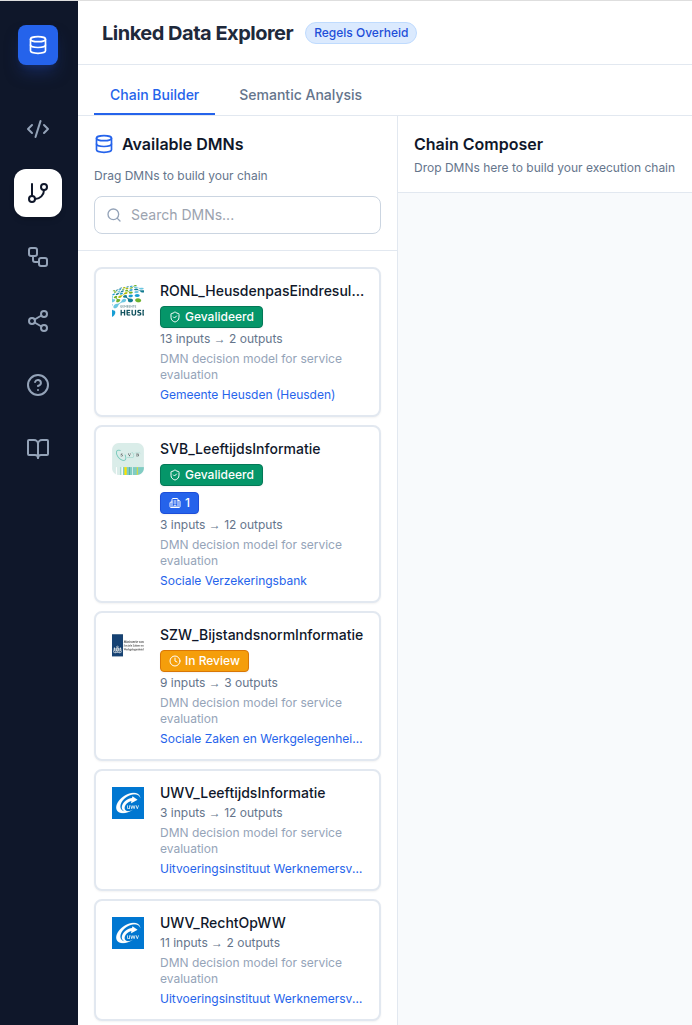
Task: Open the help question mark icon
Action: tap(38, 385)
